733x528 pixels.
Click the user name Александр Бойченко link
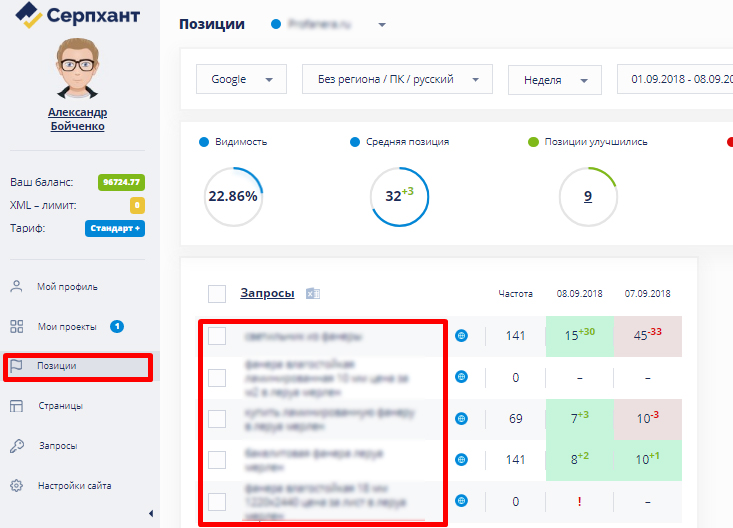(77, 119)
